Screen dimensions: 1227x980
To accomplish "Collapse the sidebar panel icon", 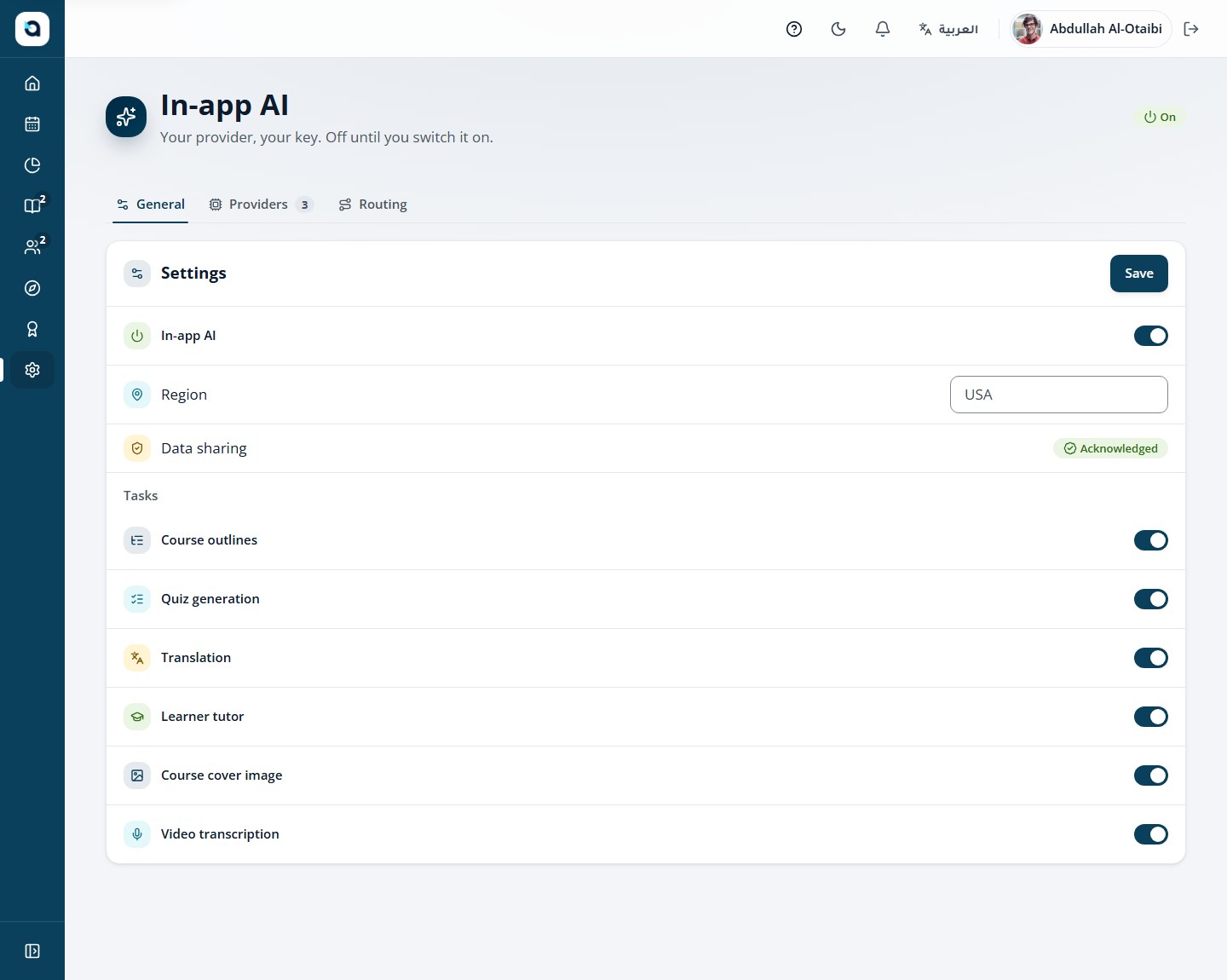I will [x=32, y=951].
